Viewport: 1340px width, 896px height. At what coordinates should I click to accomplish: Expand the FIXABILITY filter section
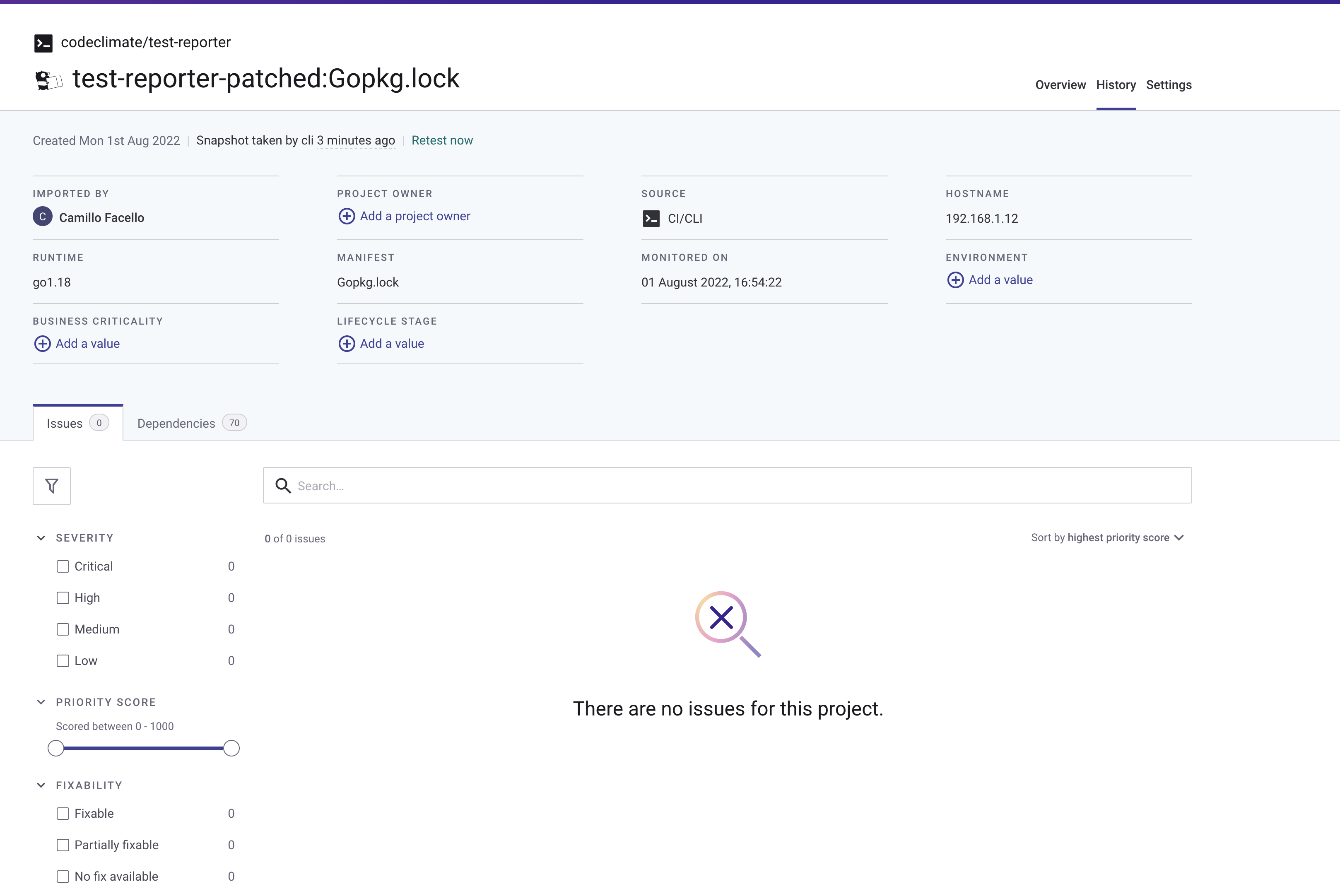coord(40,785)
